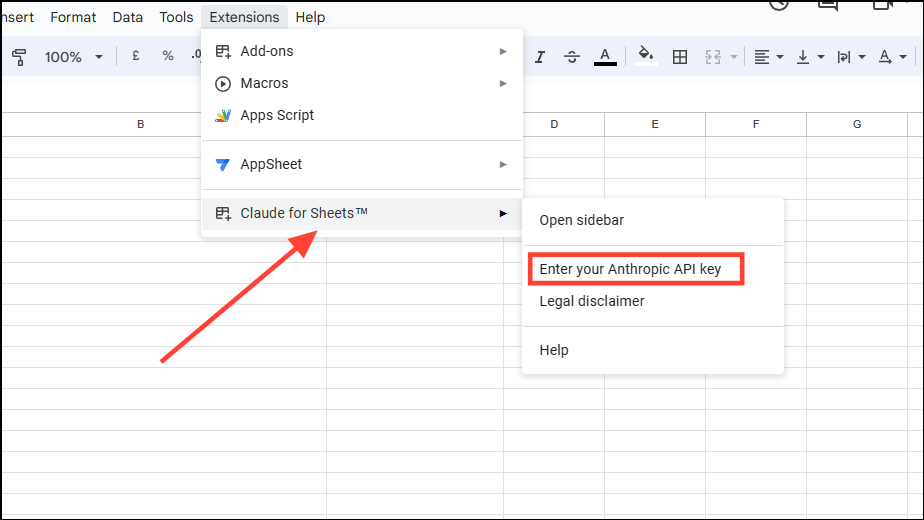Open the Help menu in menu bar
Image resolution: width=924 pixels, height=520 pixels.
pos(310,17)
